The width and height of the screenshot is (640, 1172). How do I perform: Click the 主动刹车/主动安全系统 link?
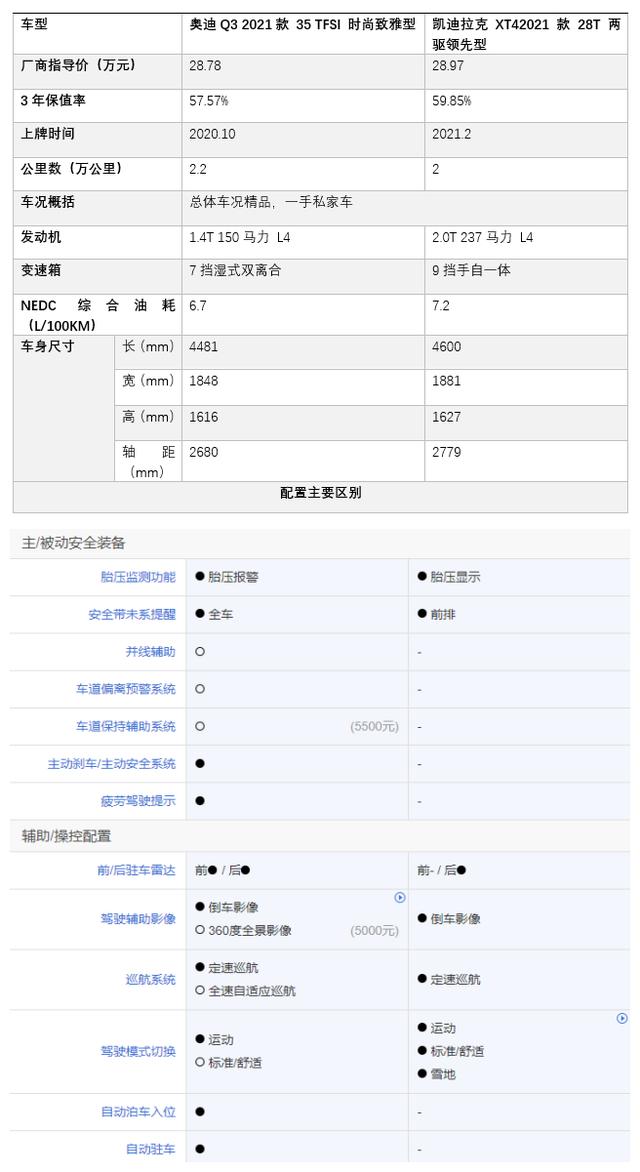pos(112,764)
